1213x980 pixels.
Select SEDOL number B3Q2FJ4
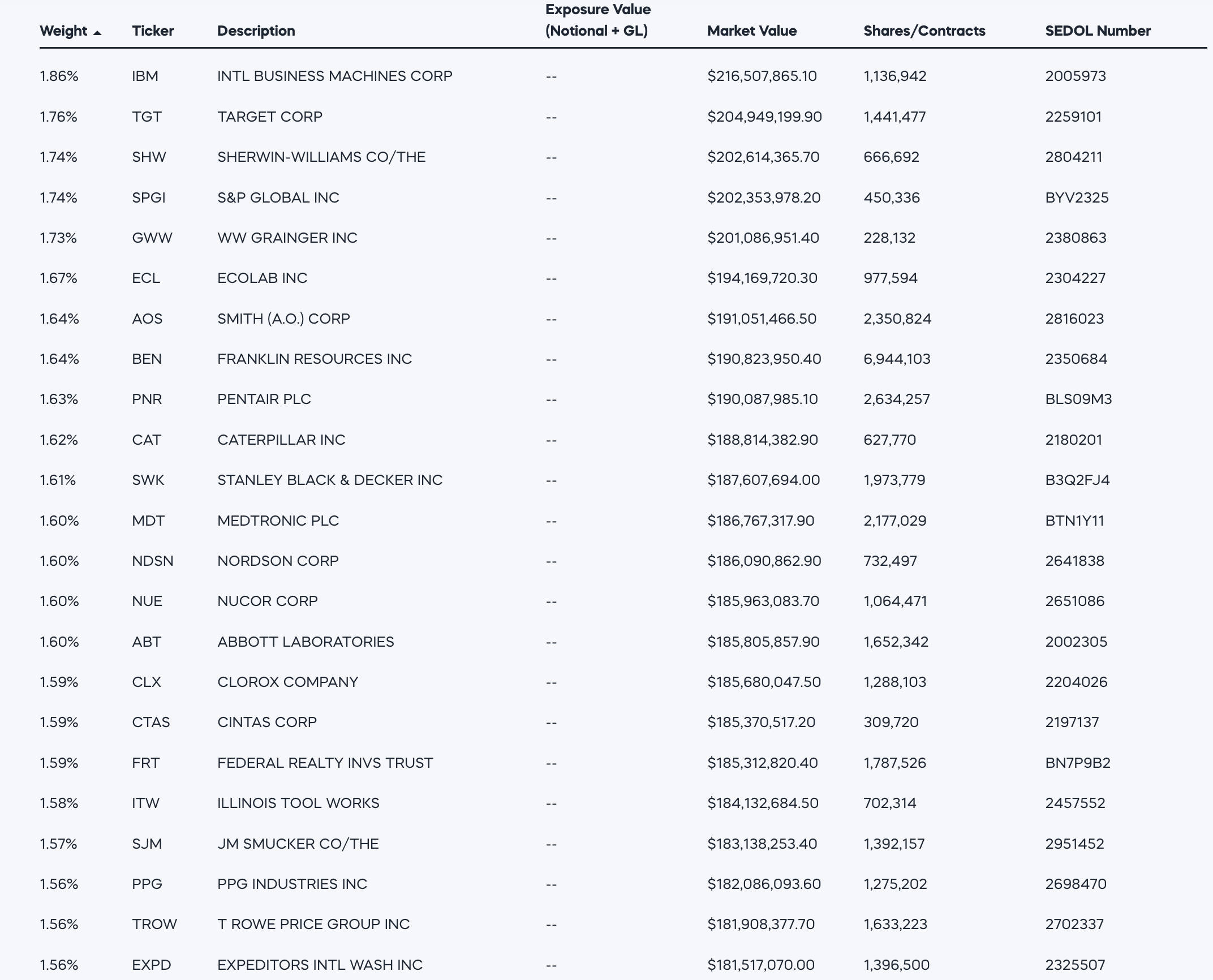pos(1077,480)
